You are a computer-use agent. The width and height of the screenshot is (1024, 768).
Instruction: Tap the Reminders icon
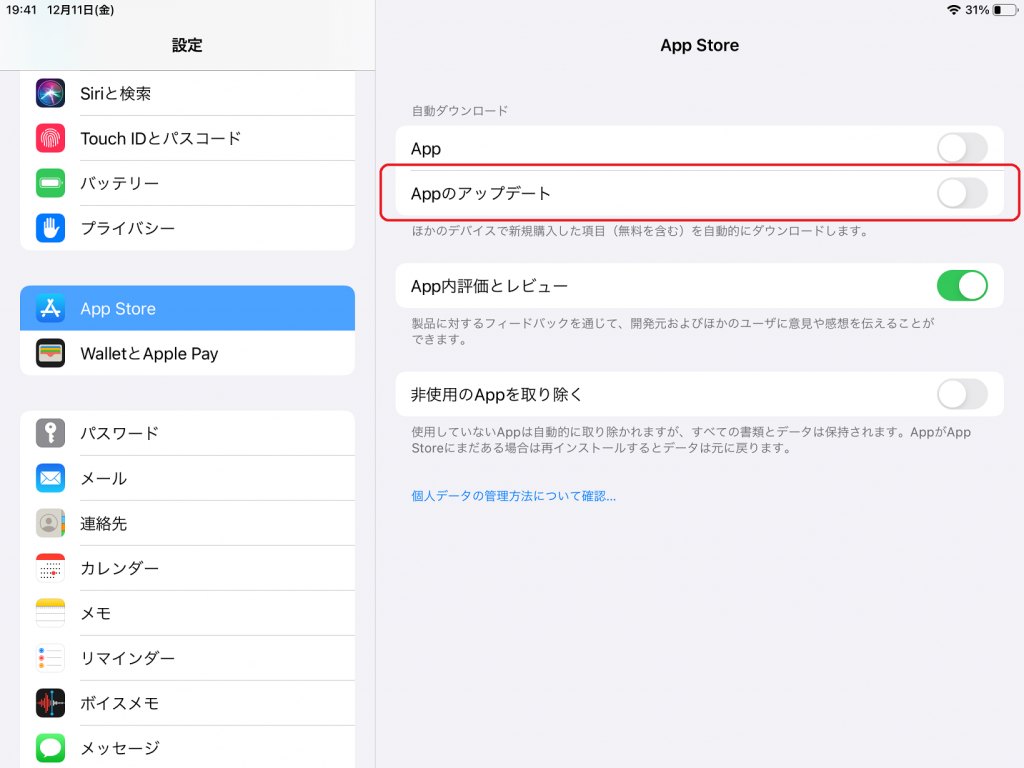tap(50, 658)
